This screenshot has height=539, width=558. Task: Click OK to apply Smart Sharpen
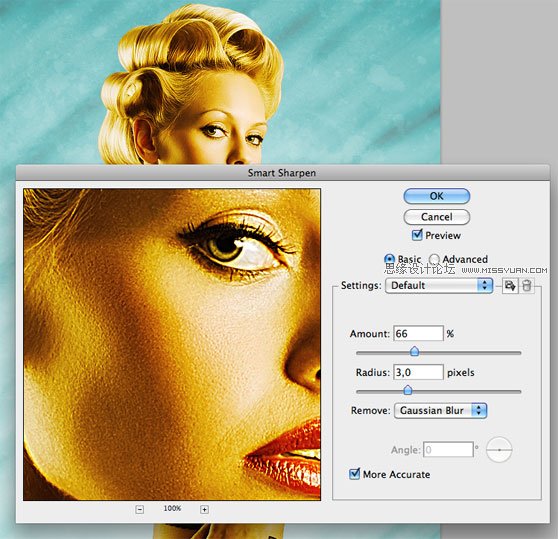coord(437,196)
